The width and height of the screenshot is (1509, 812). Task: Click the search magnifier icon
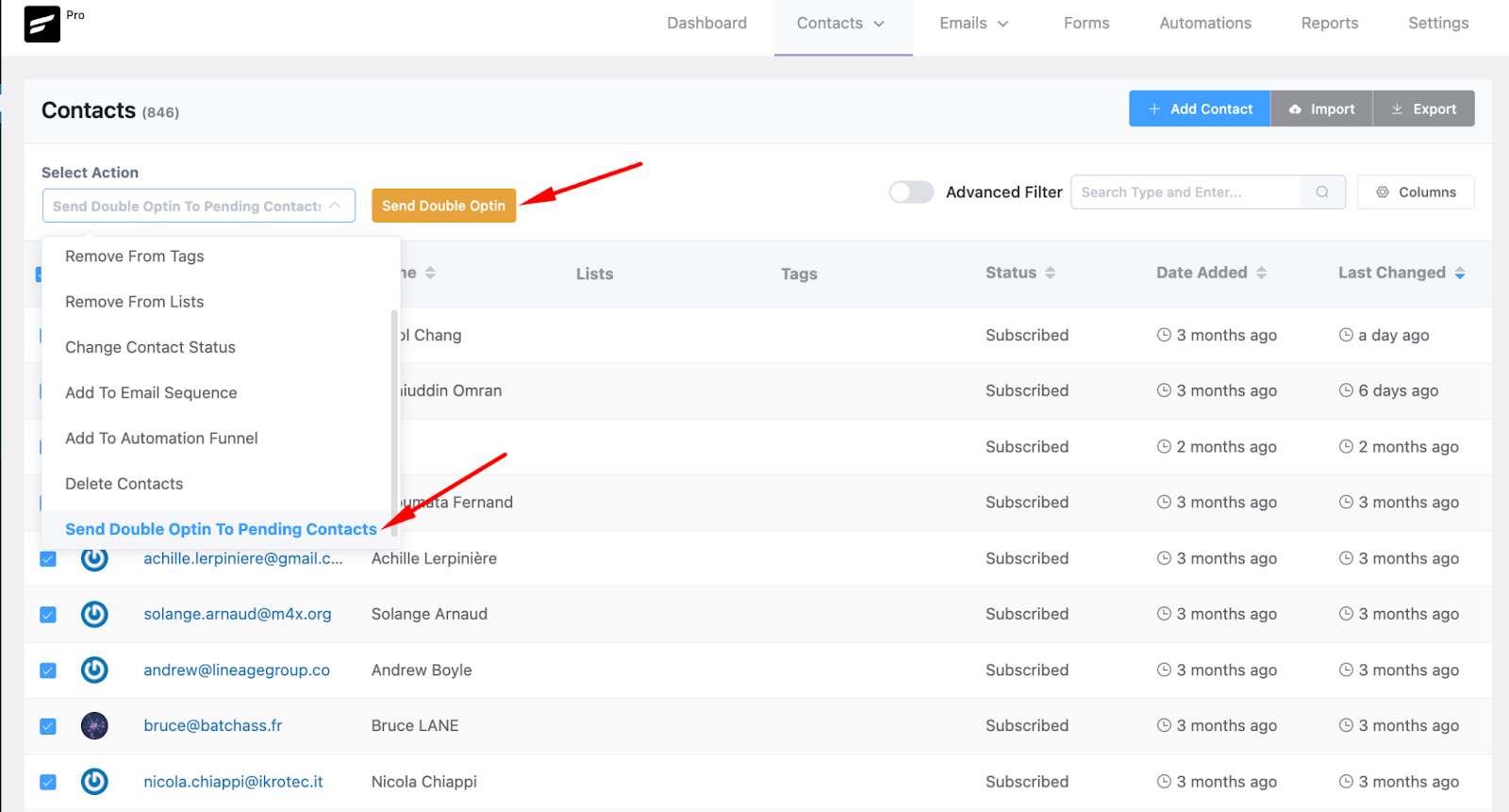coord(1322,192)
